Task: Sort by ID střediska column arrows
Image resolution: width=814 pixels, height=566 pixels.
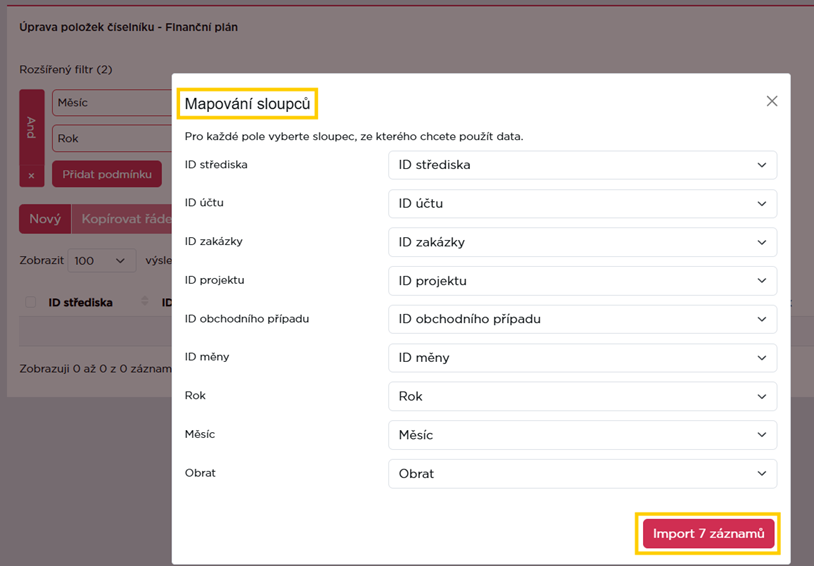Action: (x=145, y=301)
